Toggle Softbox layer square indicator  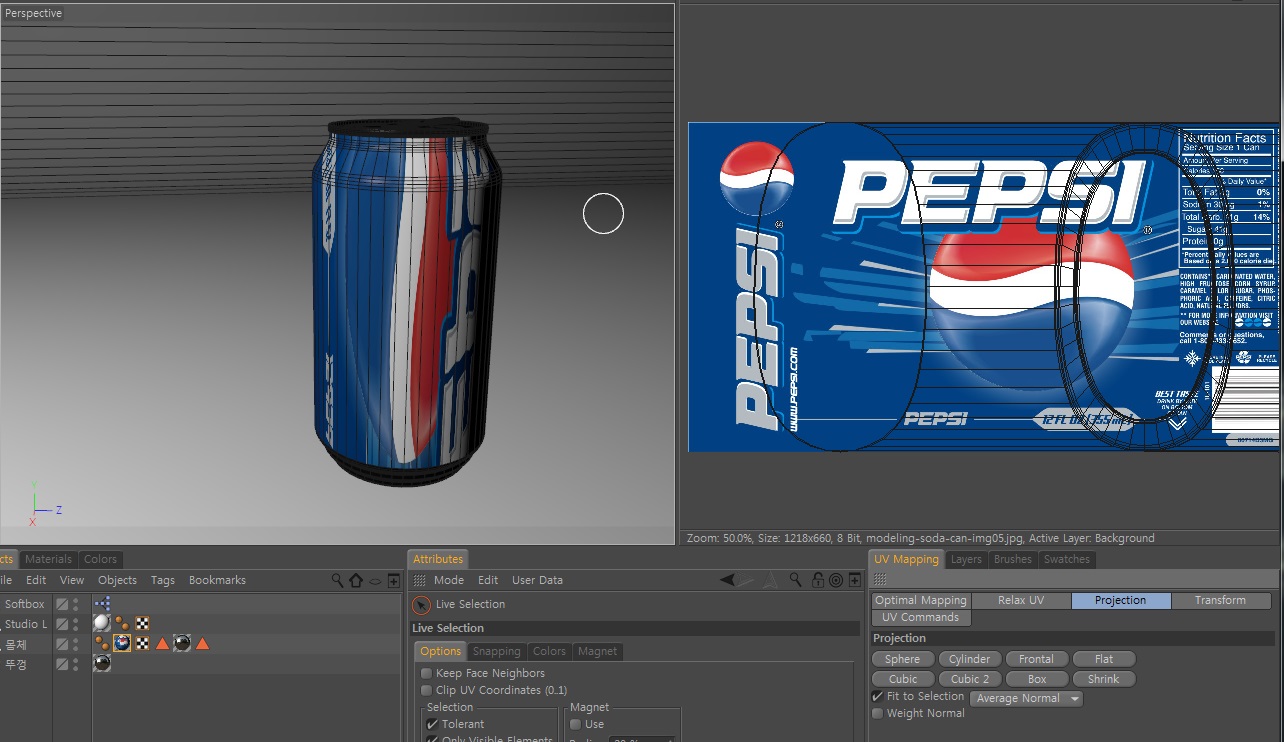(x=62, y=604)
